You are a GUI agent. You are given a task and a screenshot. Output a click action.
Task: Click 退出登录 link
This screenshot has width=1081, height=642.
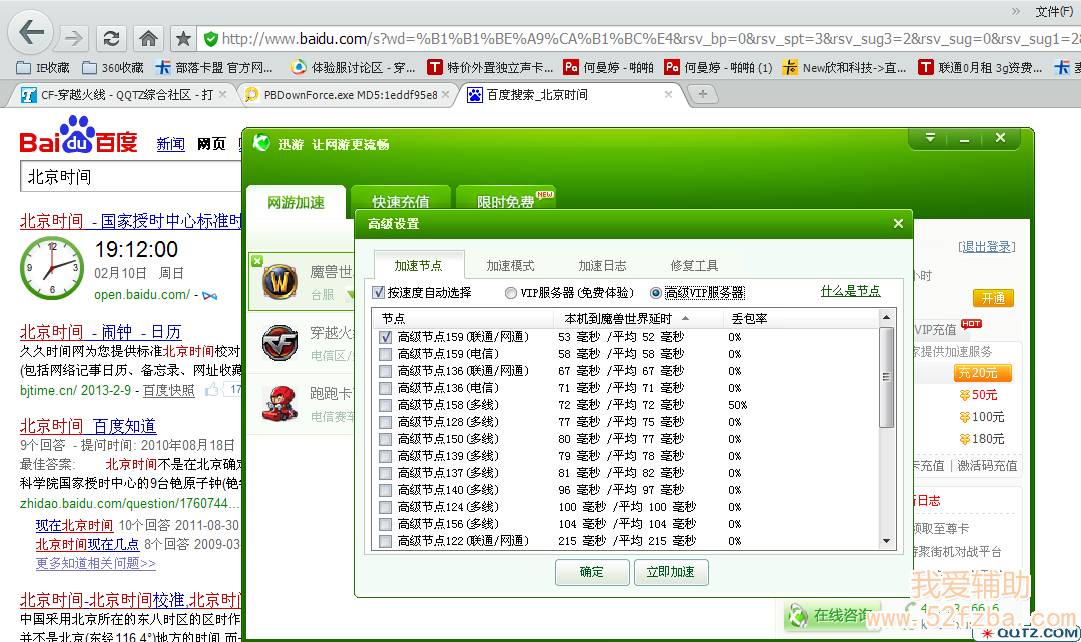pos(987,247)
